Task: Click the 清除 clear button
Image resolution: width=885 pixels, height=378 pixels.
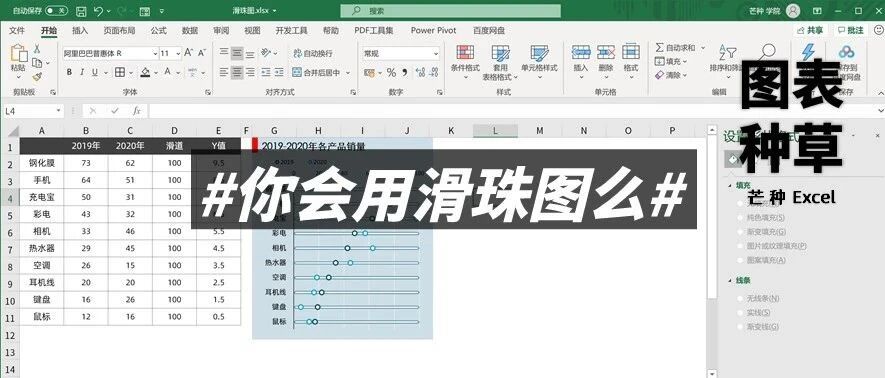Action: coord(671,75)
